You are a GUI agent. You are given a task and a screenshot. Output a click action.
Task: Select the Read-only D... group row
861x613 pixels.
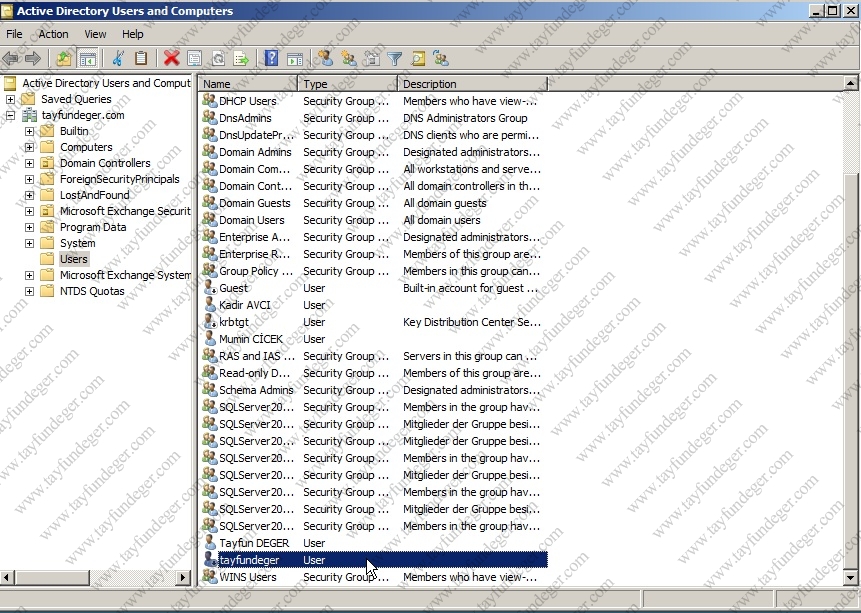click(x=373, y=373)
